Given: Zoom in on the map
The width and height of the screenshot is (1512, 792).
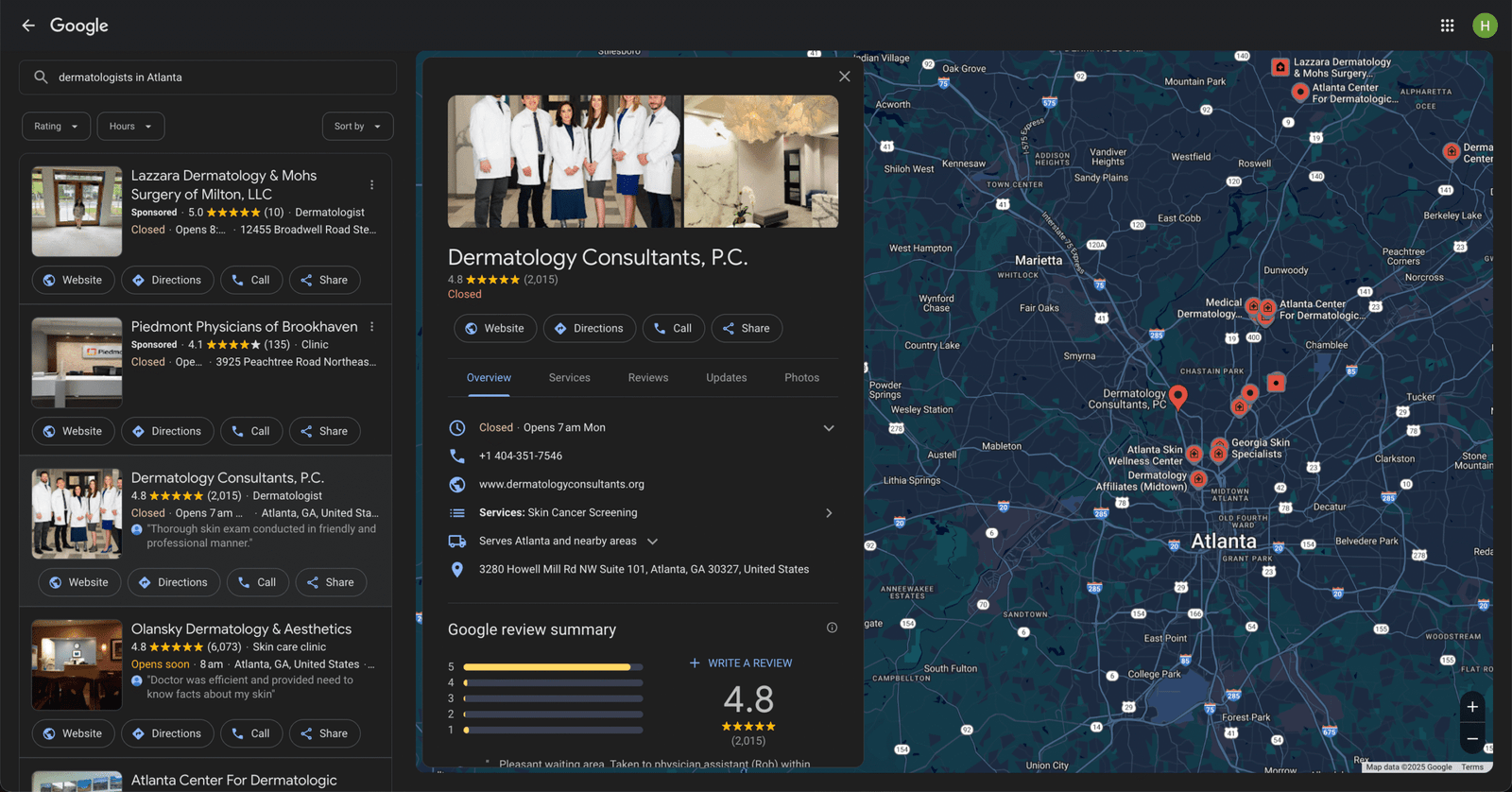Looking at the screenshot, I should [1472, 707].
